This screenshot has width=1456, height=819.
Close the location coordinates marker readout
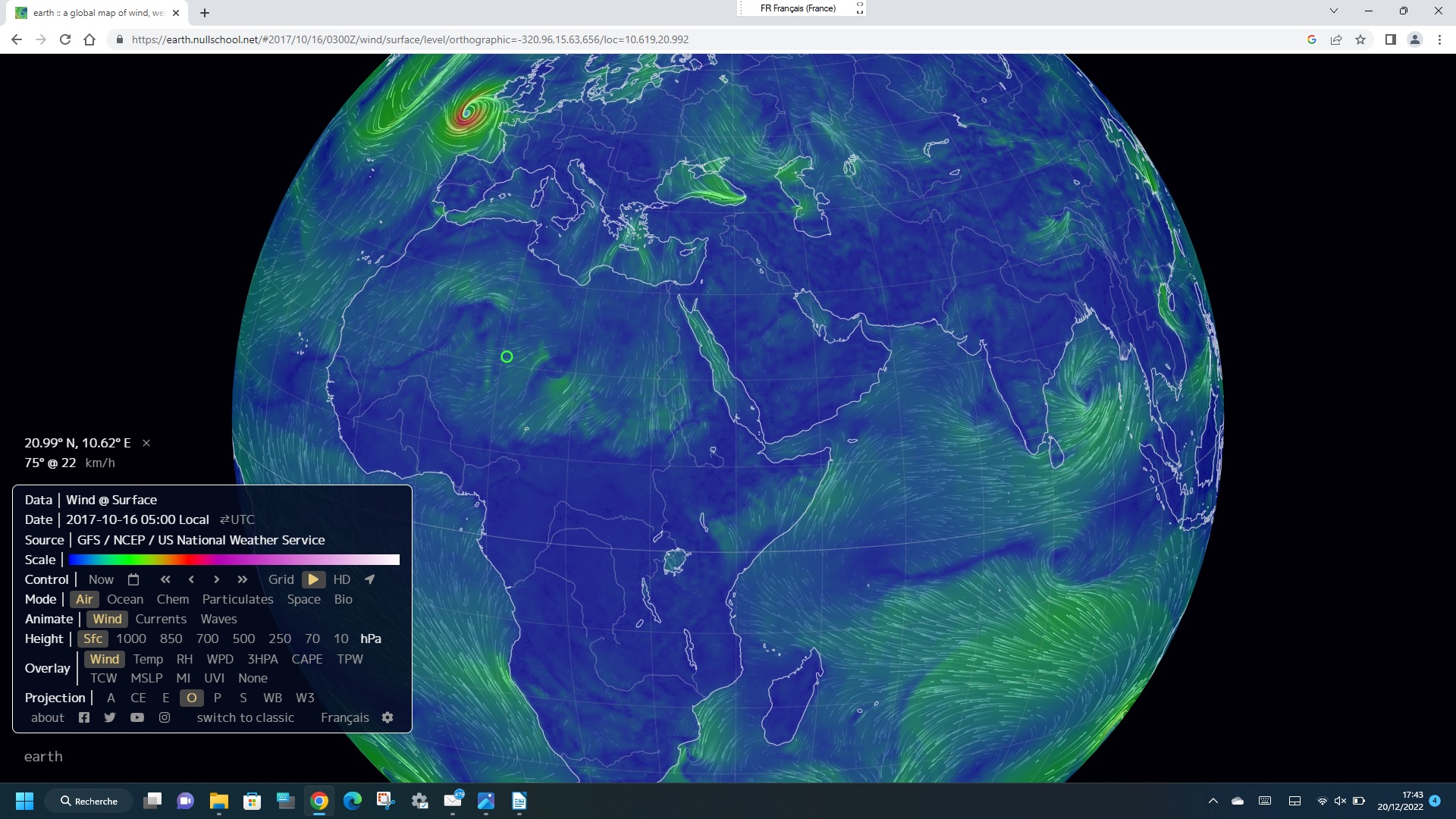(x=146, y=443)
